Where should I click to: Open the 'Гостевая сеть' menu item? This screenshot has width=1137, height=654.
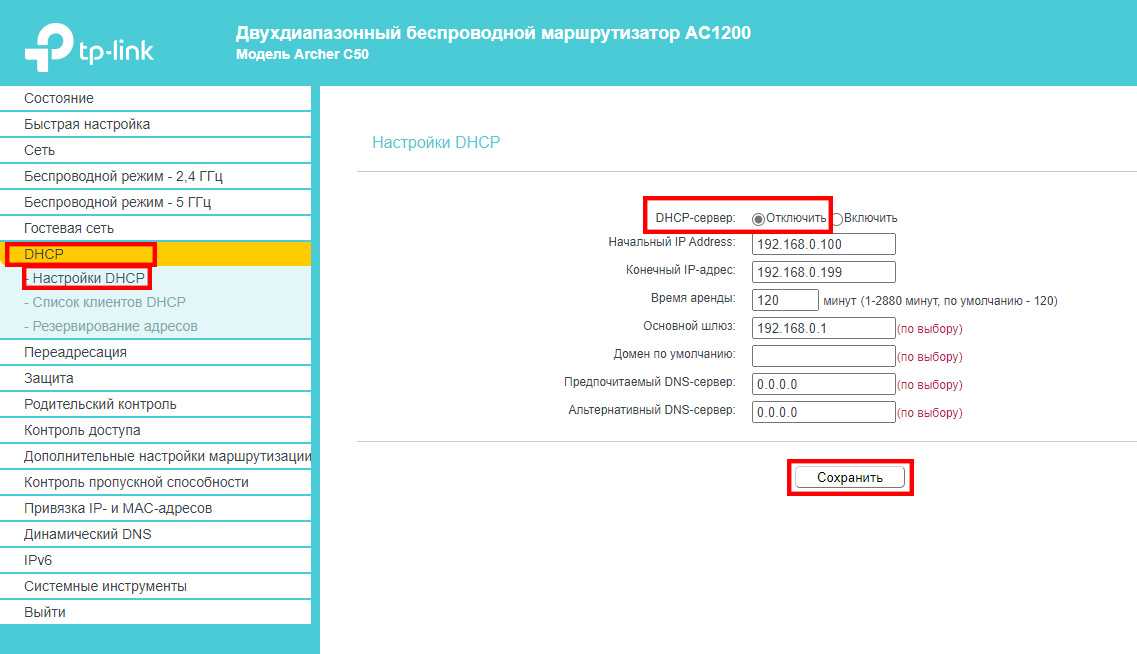point(69,228)
